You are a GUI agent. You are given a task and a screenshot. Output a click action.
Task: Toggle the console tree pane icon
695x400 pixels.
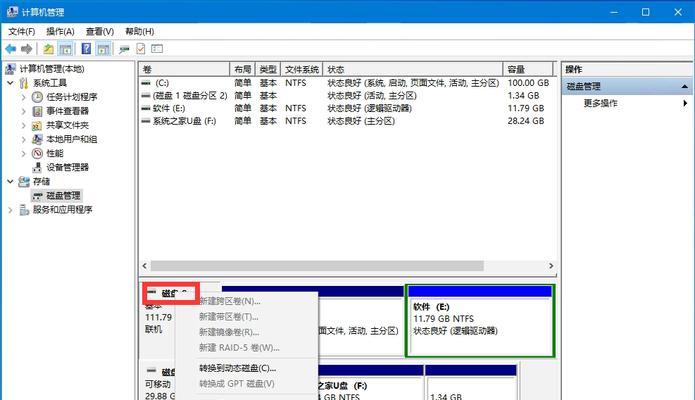pos(66,49)
